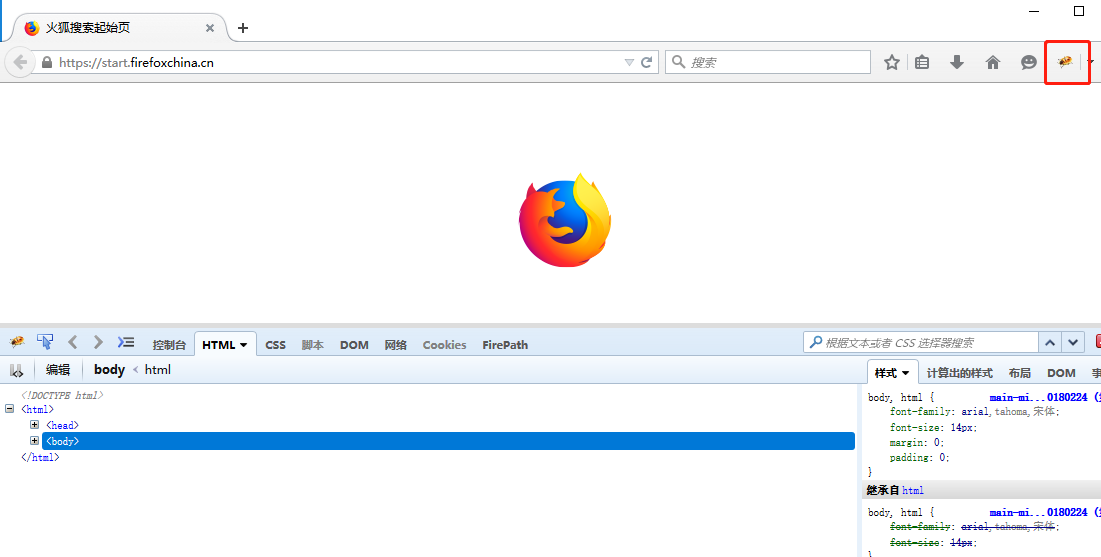Open the 布局 side tab

(1020, 373)
